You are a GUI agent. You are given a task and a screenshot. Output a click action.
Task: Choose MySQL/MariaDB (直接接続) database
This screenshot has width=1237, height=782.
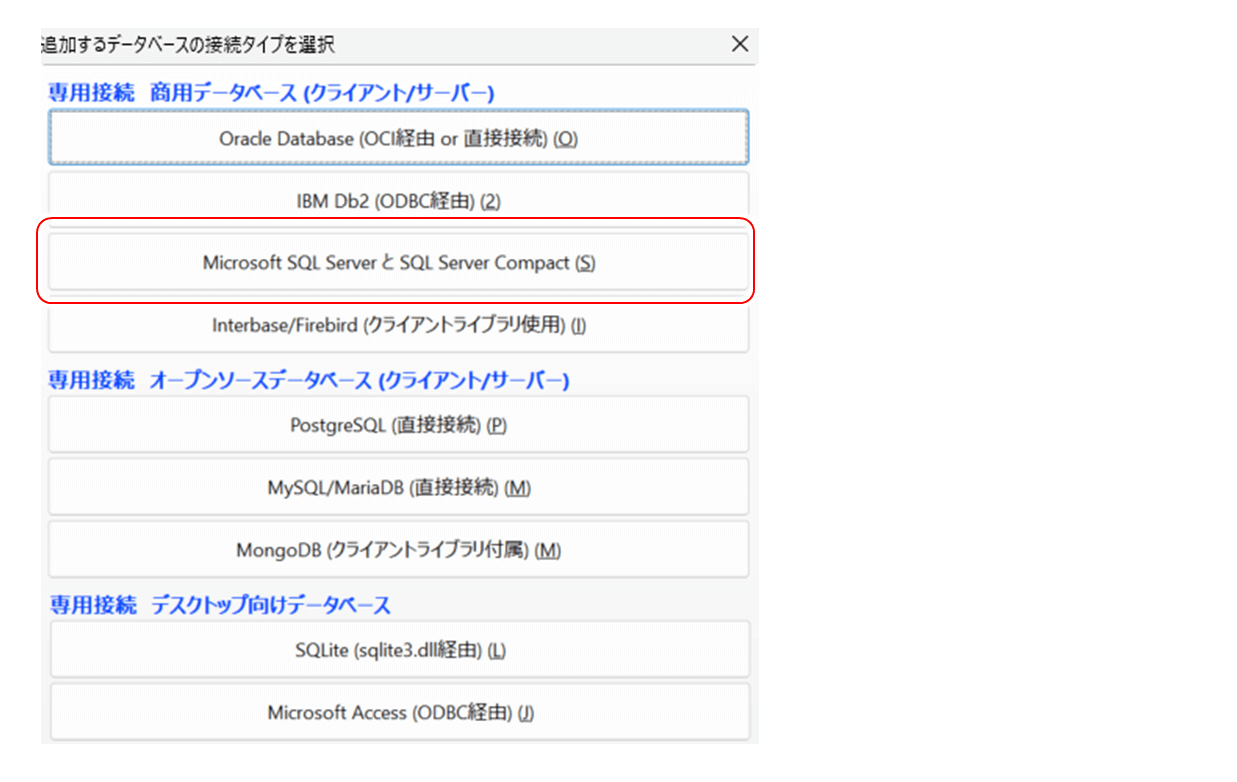point(398,487)
